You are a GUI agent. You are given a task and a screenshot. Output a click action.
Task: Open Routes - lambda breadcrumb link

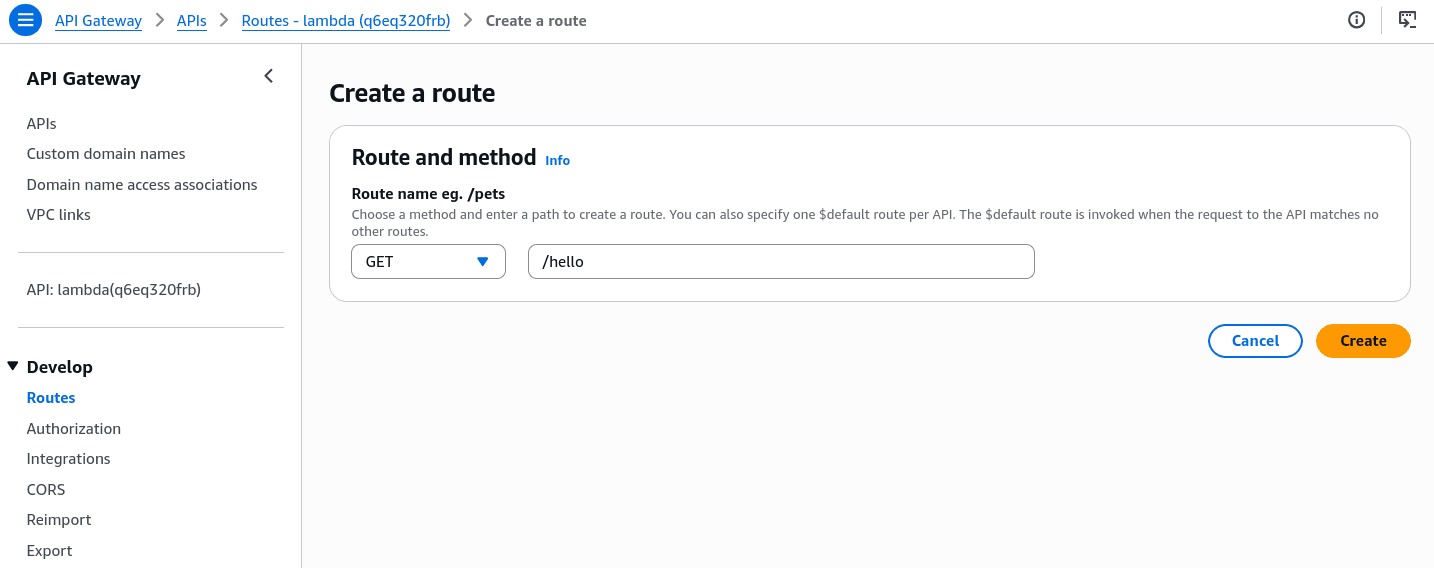coord(346,20)
